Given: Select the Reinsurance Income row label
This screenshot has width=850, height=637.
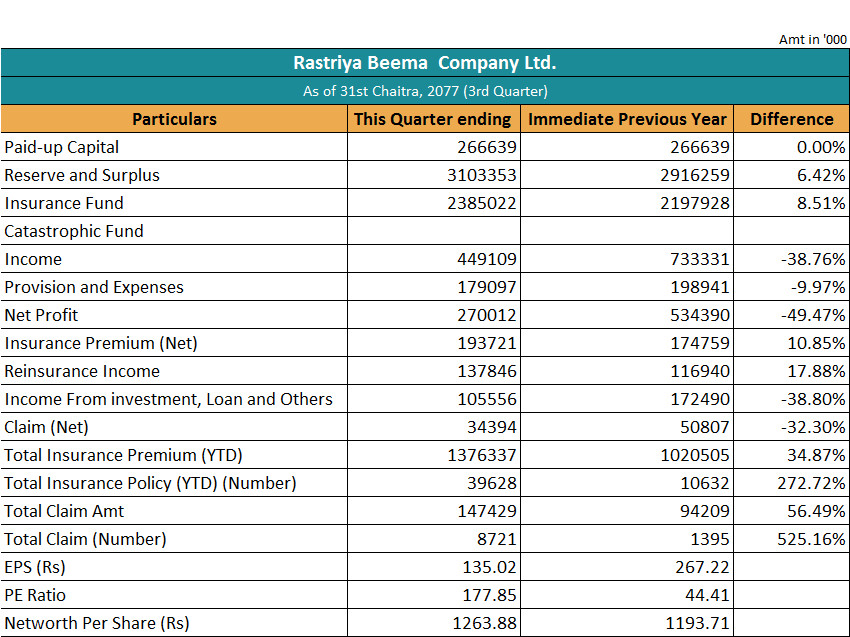Looking at the screenshot, I should pos(82,371).
